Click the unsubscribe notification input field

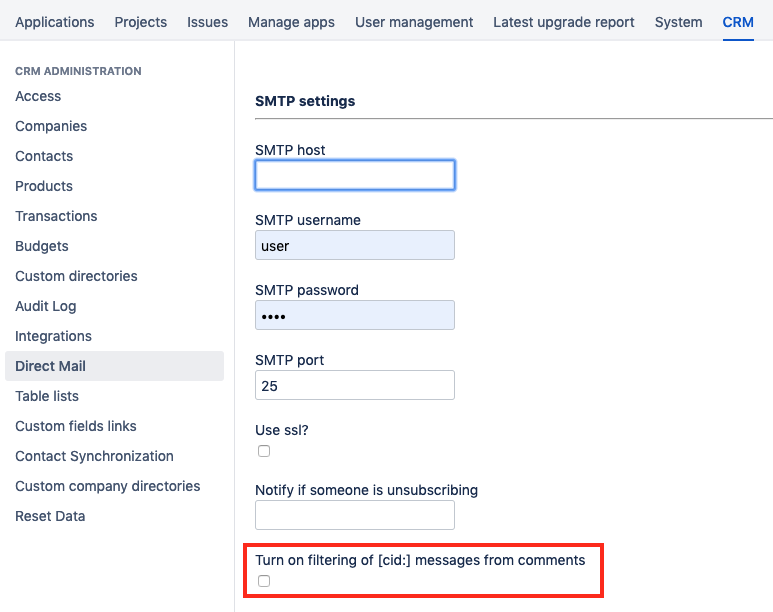tap(355, 515)
